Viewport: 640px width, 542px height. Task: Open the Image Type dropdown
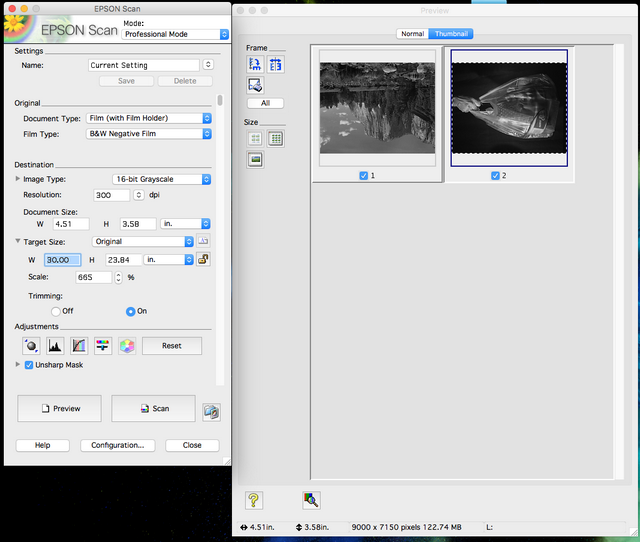click(162, 179)
